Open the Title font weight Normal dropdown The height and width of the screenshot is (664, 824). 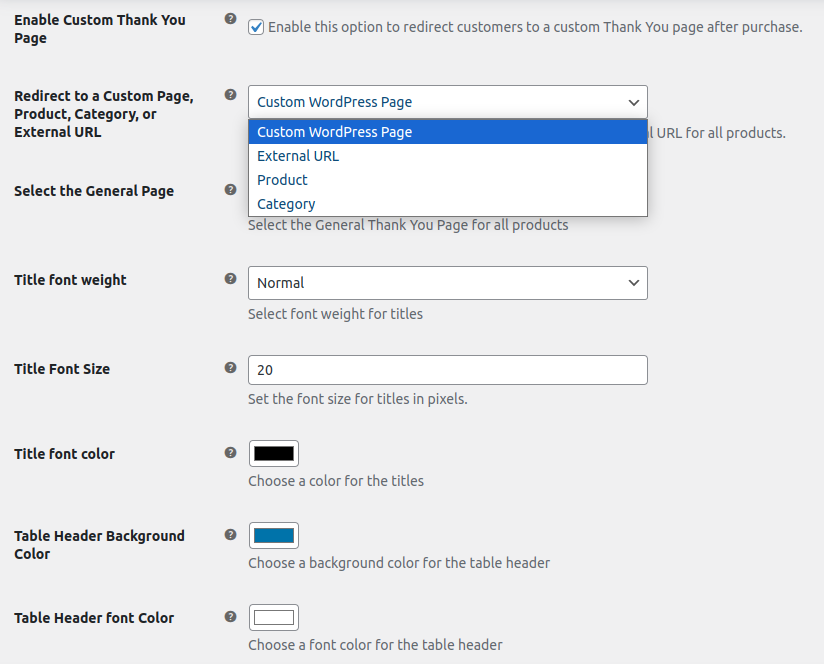point(447,283)
